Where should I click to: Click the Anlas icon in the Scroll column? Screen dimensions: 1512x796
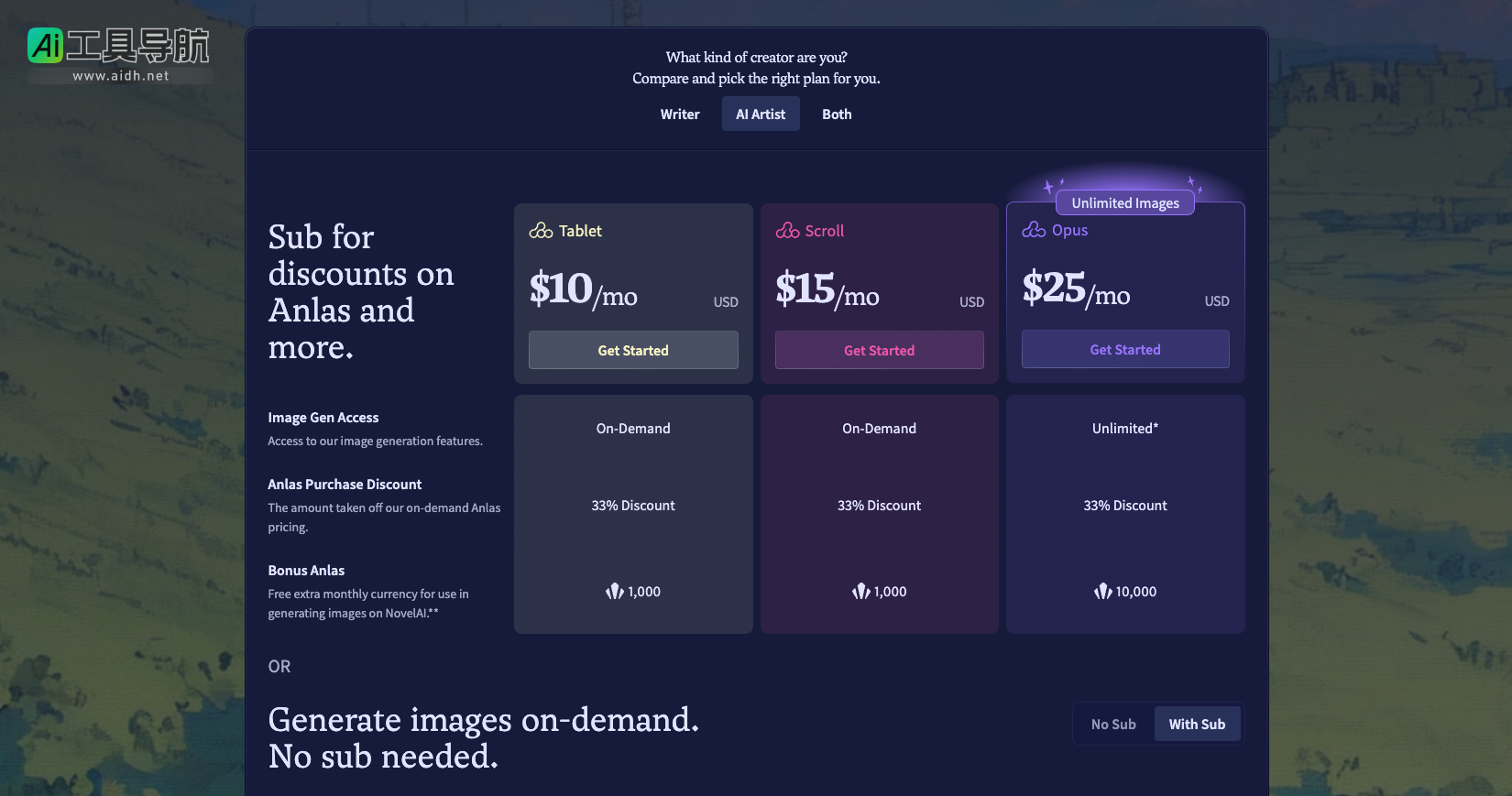[860, 592]
